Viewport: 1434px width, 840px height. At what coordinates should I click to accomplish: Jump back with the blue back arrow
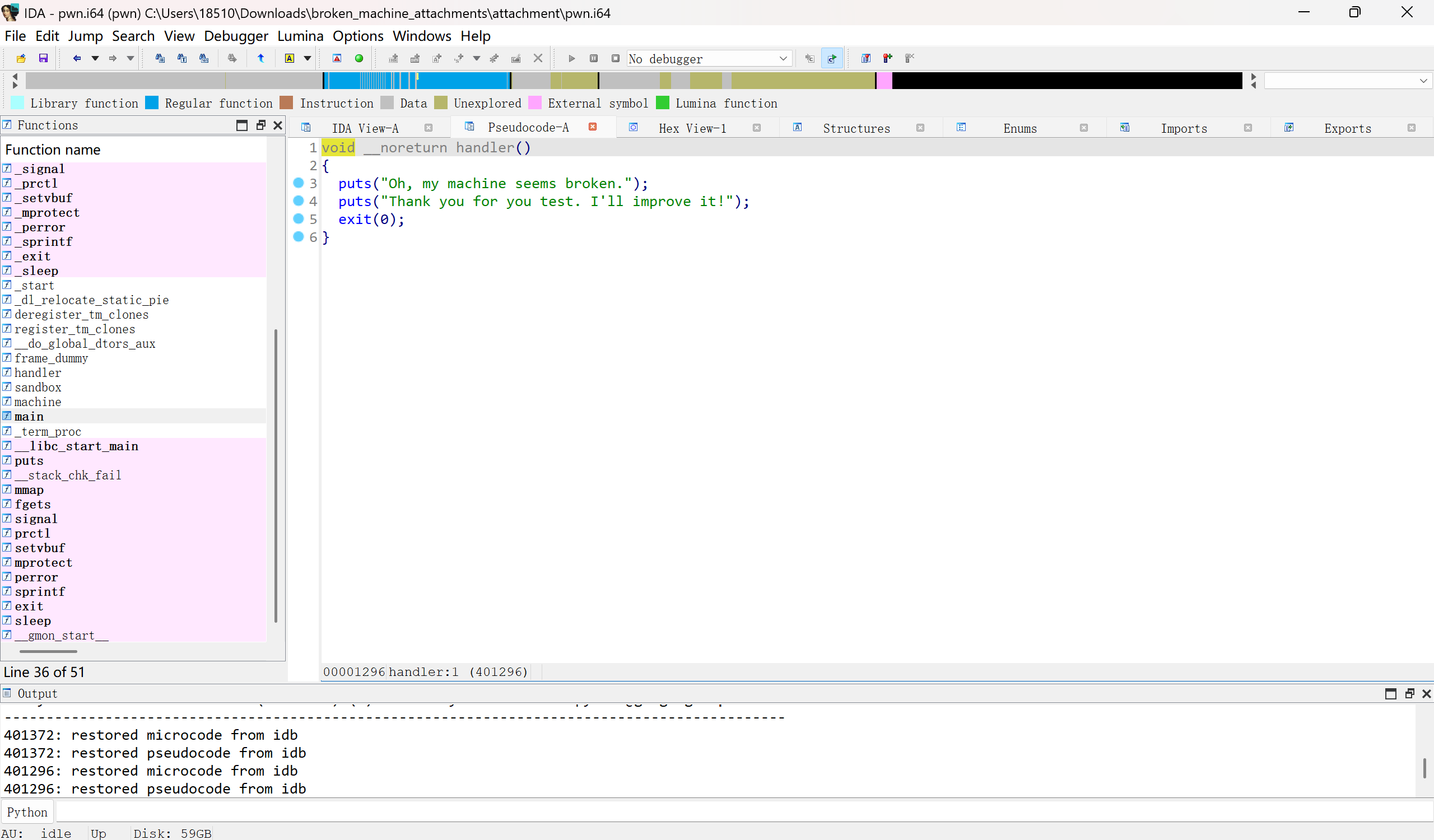77,58
